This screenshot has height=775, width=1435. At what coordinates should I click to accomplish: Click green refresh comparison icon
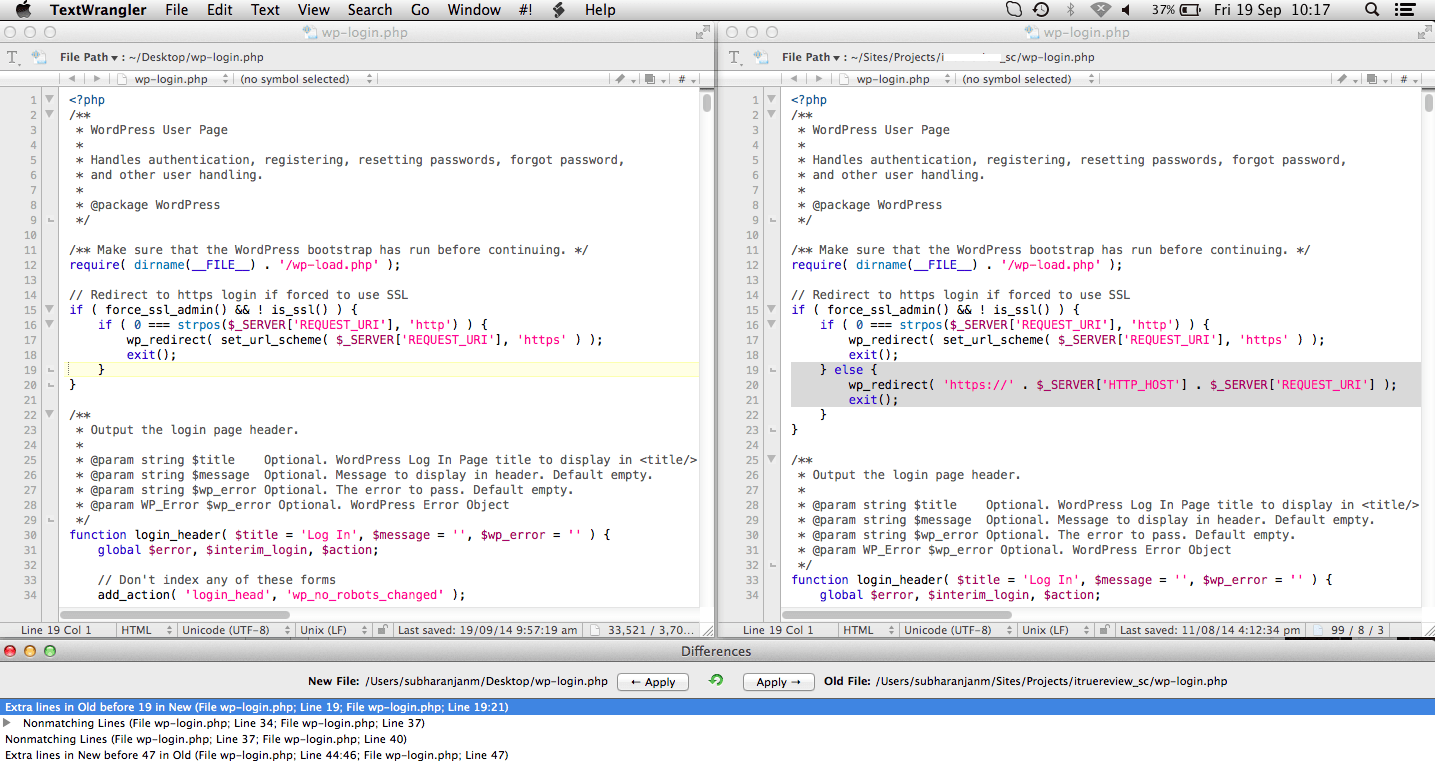[715, 681]
